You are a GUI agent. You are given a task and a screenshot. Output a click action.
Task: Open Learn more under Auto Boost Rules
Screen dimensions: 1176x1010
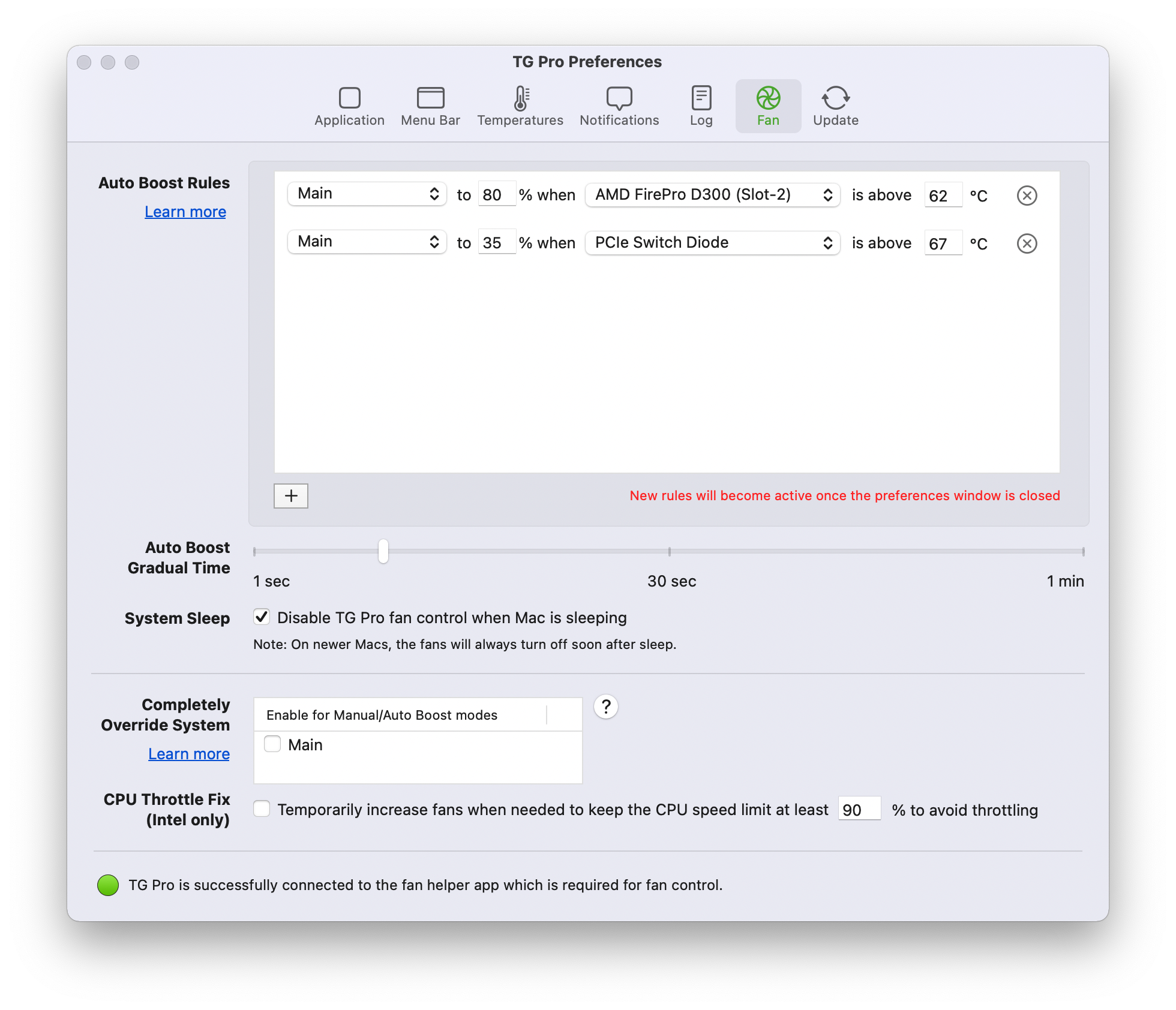(185, 211)
